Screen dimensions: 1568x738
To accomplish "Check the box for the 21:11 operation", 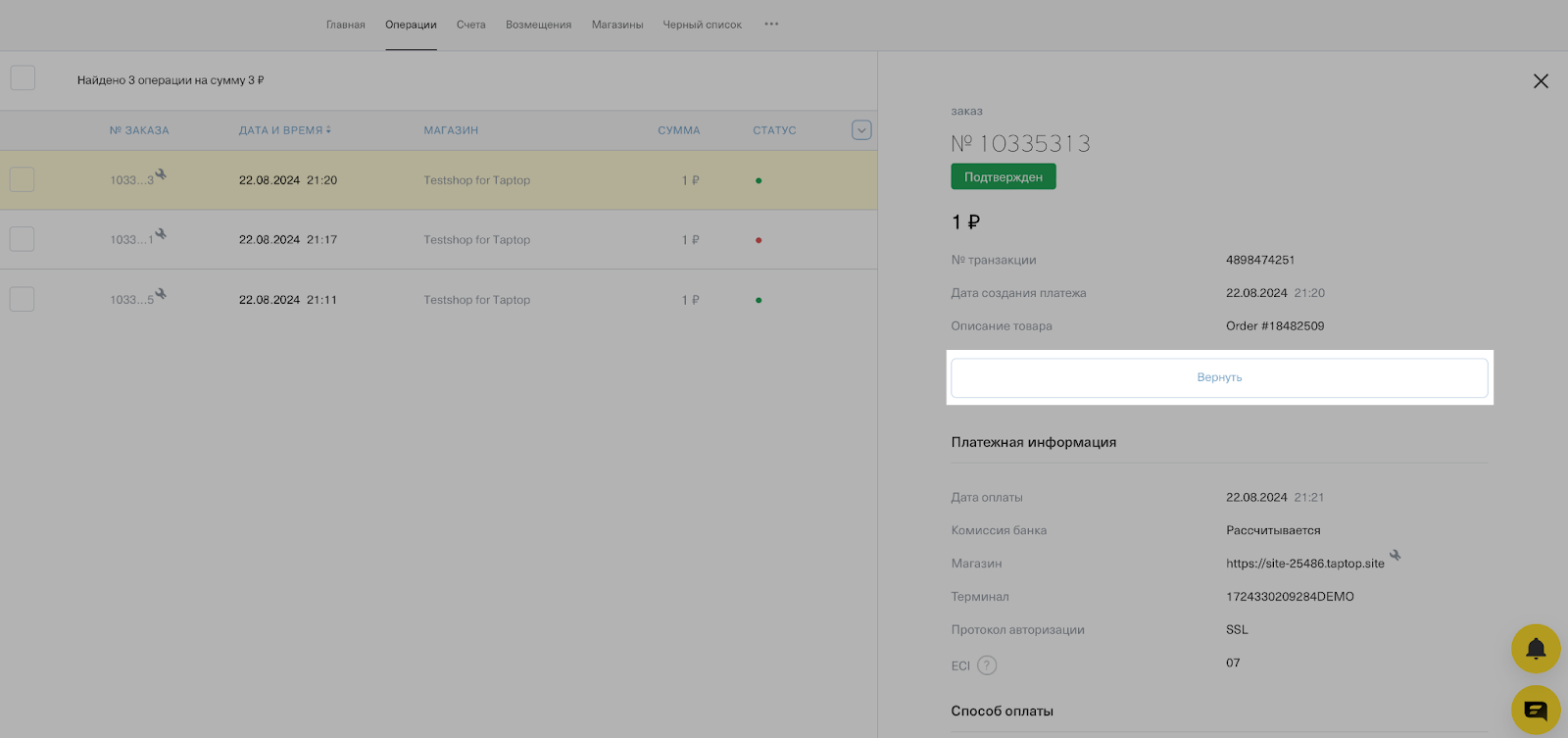I will (x=22, y=299).
